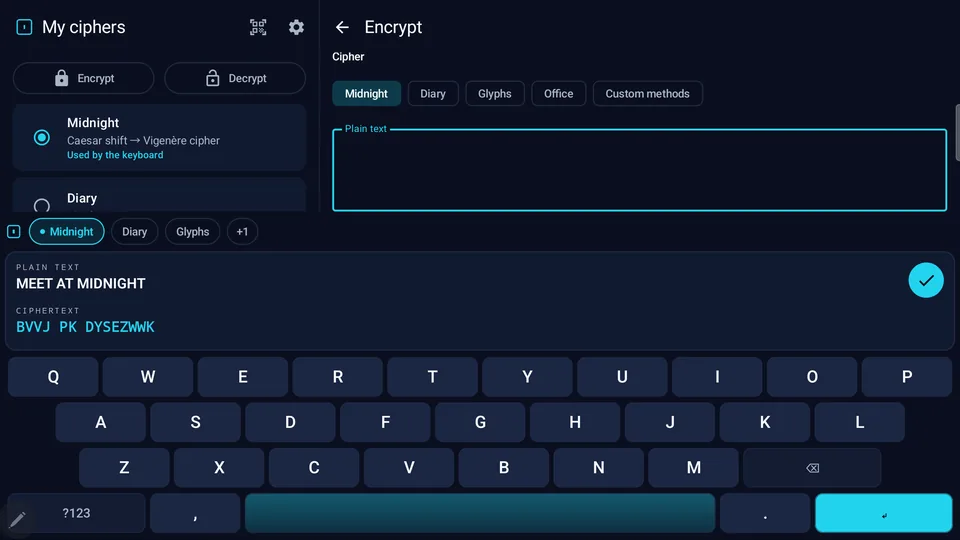Tap the T key
Viewport: 960px width, 540px height.
tap(432, 377)
